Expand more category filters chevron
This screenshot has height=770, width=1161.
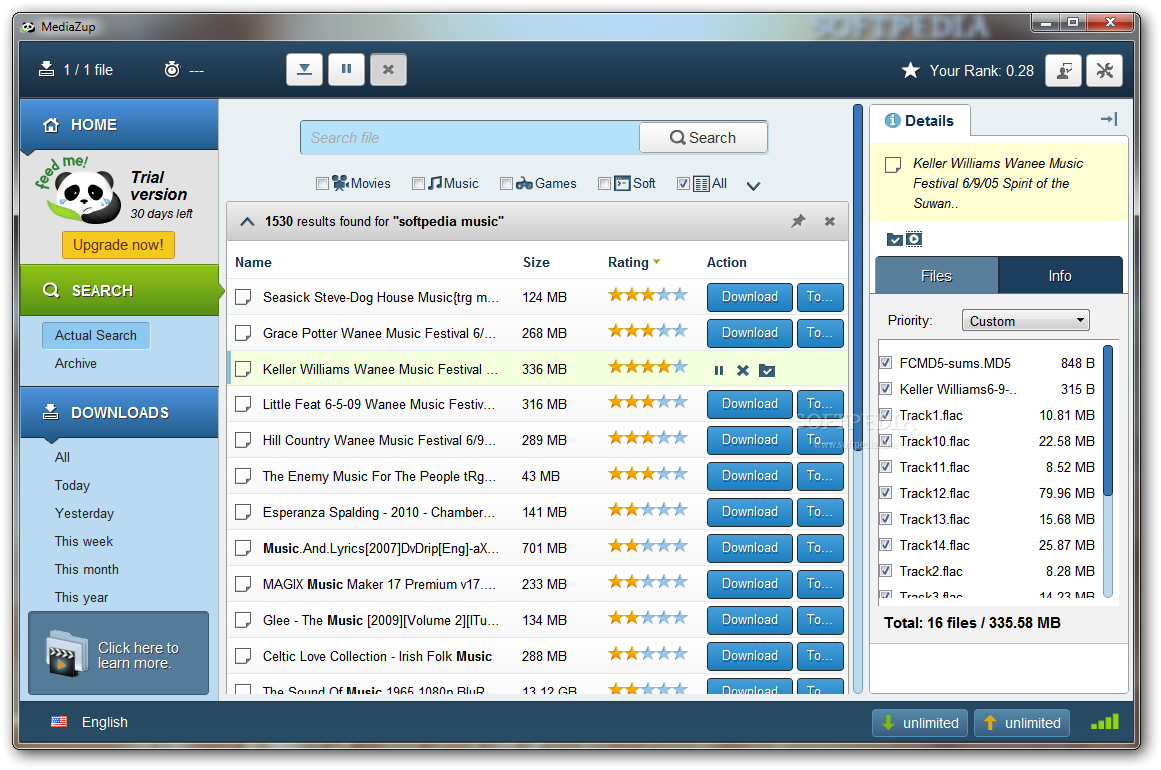(753, 186)
